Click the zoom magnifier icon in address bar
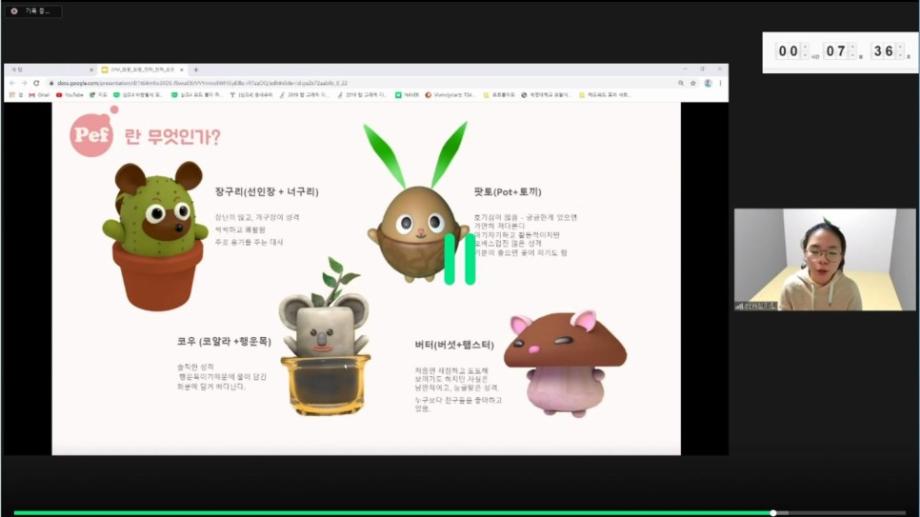Viewport: 920px width, 517px height. pos(681,83)
